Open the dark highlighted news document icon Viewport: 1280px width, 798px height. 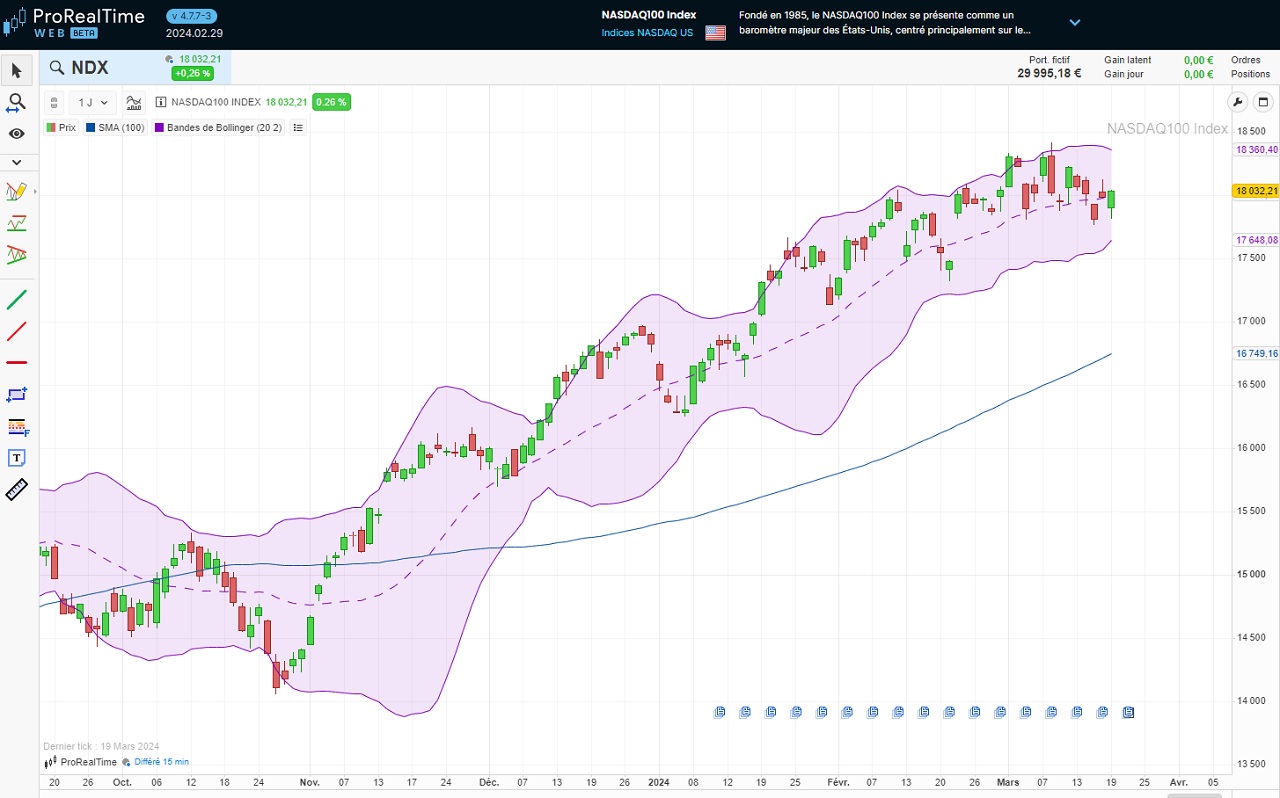[1128, 712]
